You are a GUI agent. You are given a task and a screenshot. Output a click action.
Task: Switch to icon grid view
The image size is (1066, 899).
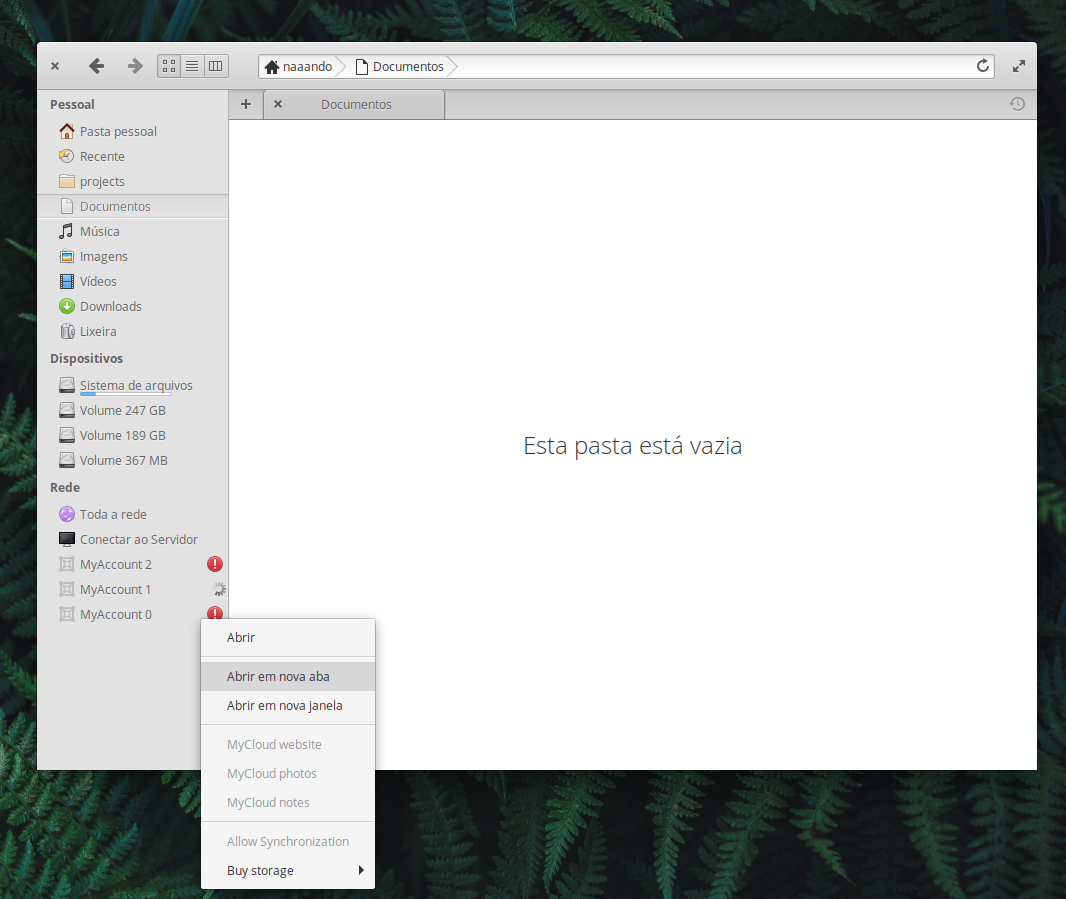click(169, 66)
